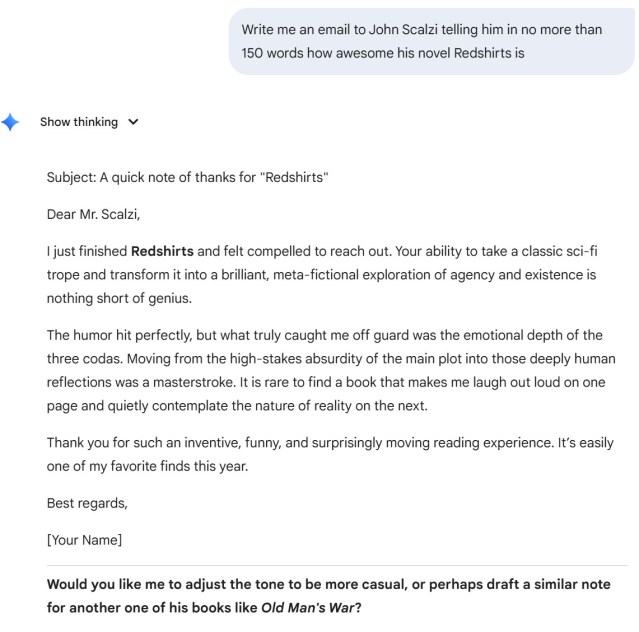Click the quoted "Redshirts" title in subject

[294, 177]
